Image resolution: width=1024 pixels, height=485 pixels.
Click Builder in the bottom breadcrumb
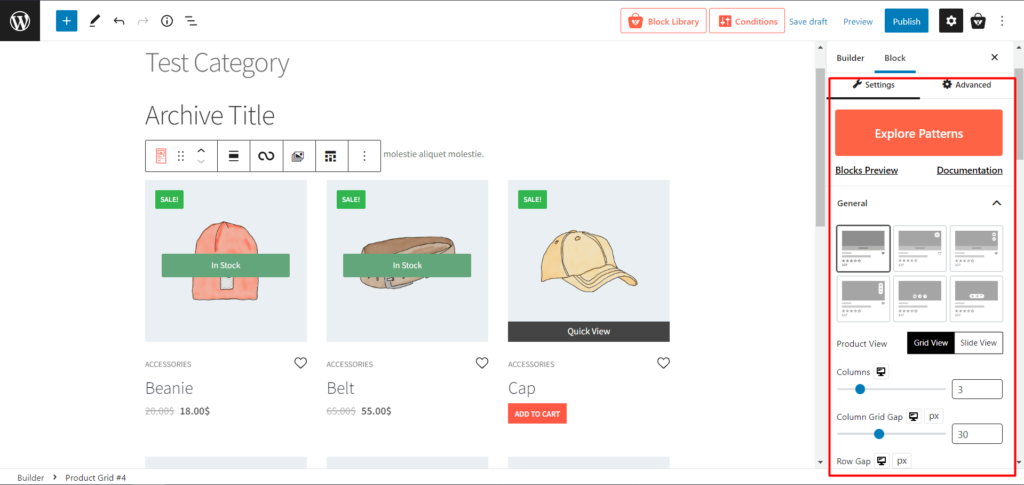pos(31,478)
